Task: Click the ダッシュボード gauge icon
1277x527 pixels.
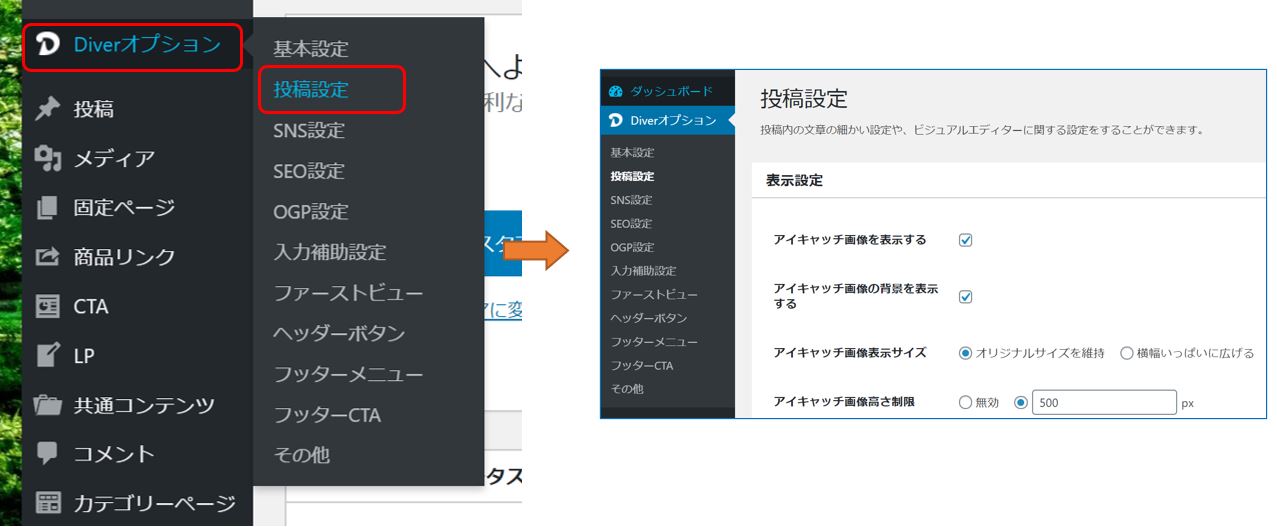Action: click(x=616, y=91)
